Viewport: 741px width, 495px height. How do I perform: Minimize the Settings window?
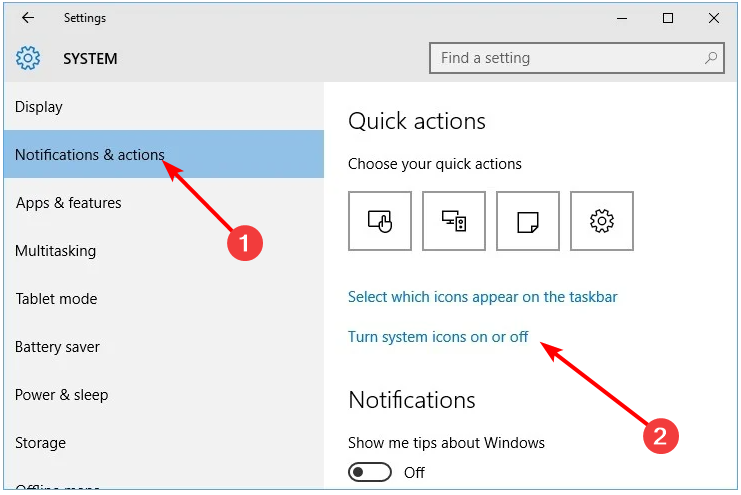click(x=622, y=18)
